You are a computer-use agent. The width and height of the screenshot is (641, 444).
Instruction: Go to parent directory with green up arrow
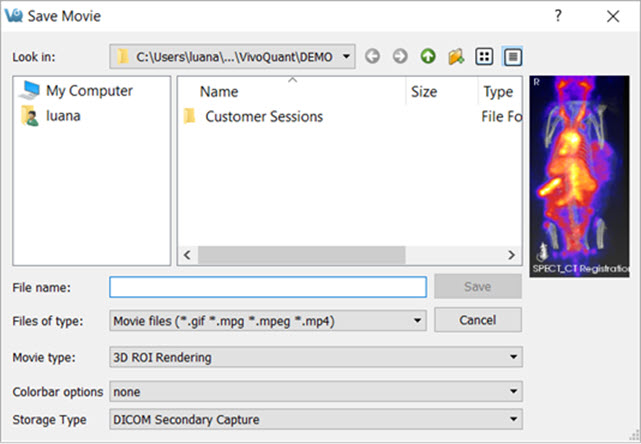(x=428, y=57)
